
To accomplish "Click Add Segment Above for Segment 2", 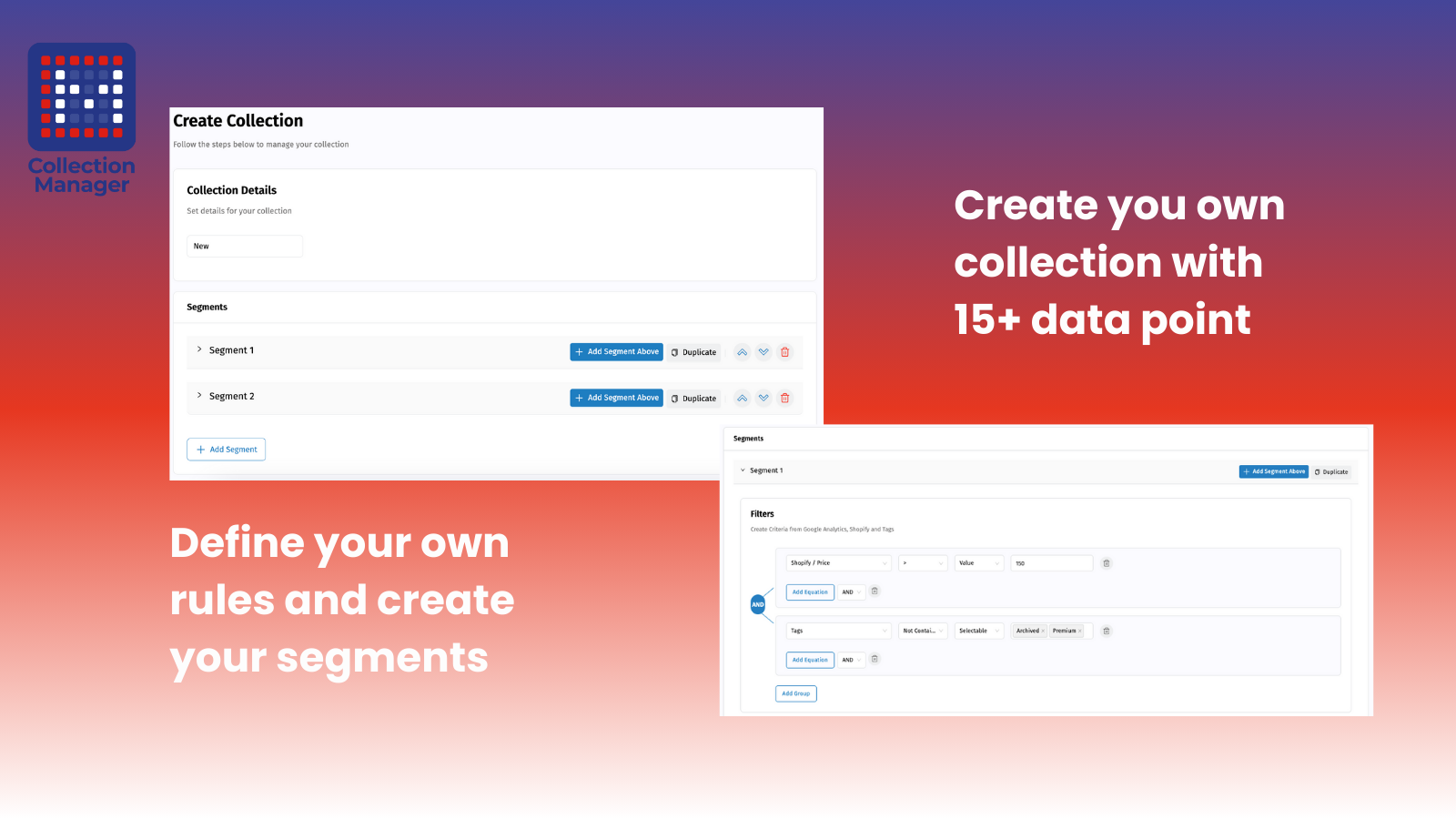I will (616, 398).
